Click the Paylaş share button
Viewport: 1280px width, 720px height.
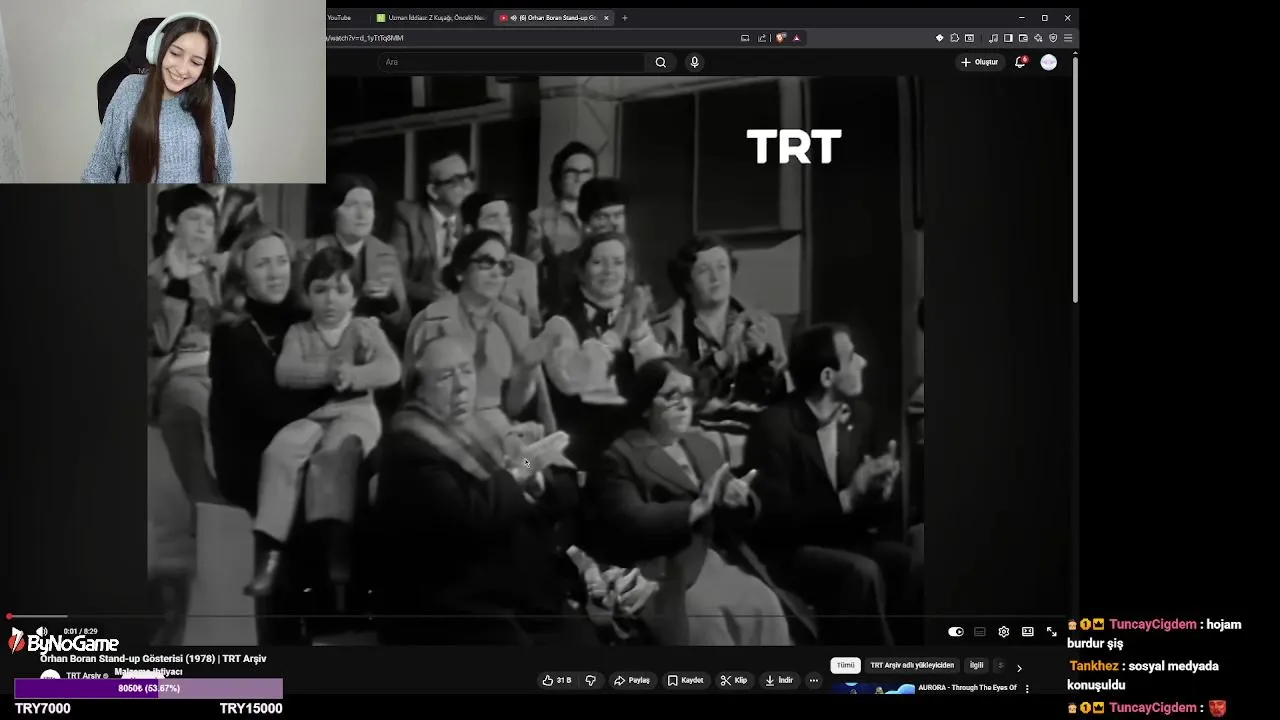632,680
